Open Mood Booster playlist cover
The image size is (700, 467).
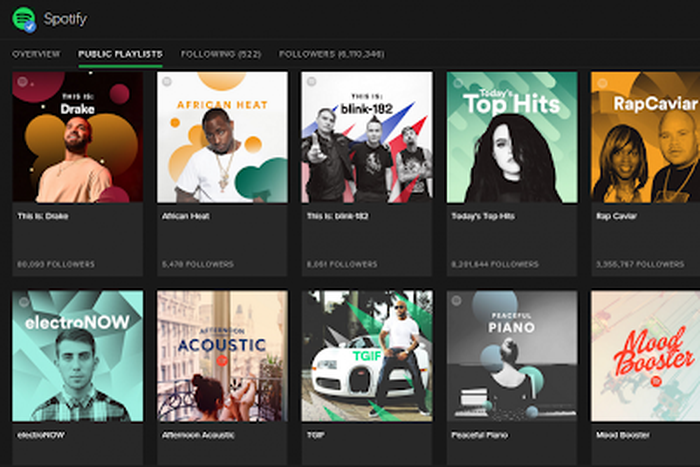(646, 356)
